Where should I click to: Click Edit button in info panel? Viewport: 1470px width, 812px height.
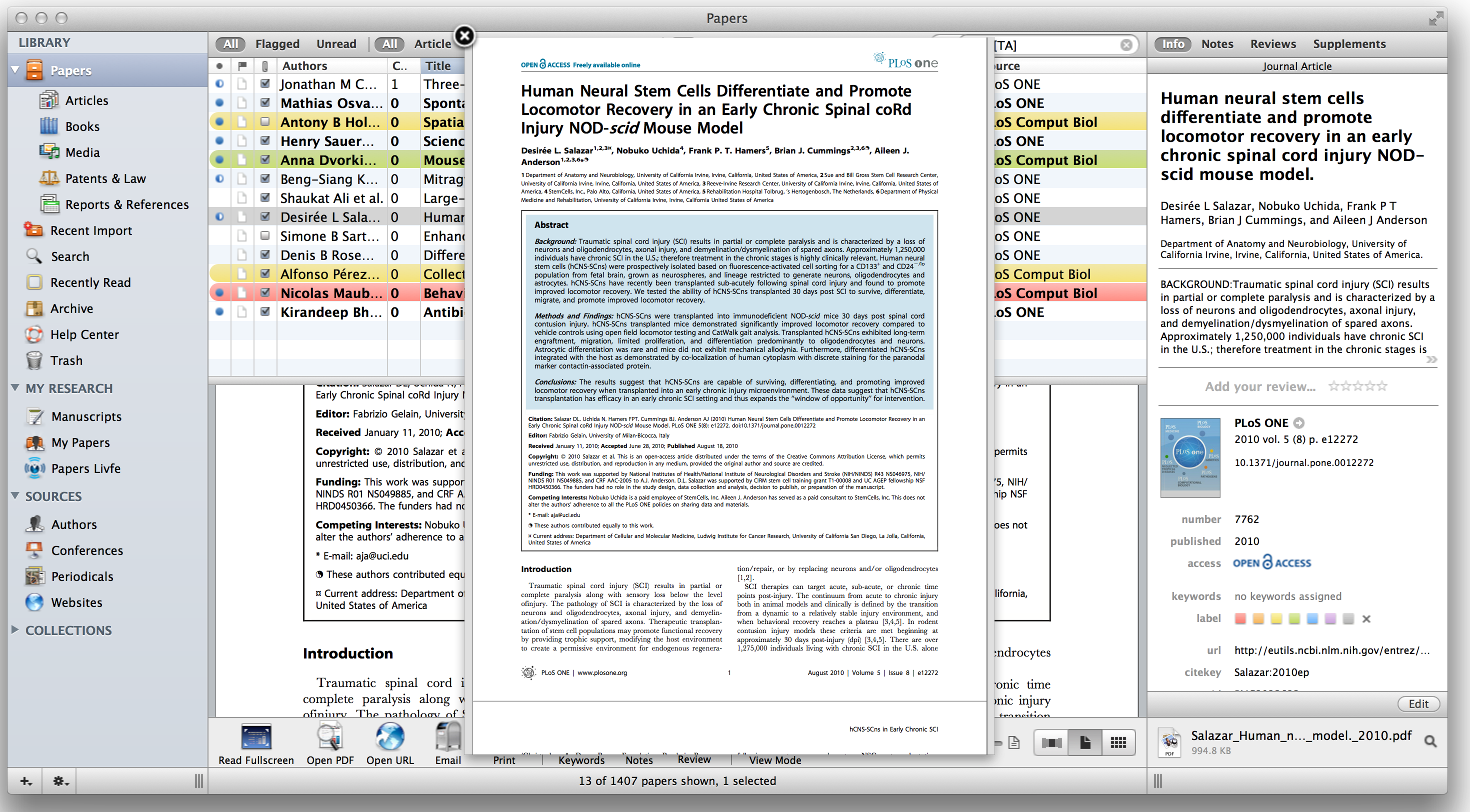point(1418,703)
